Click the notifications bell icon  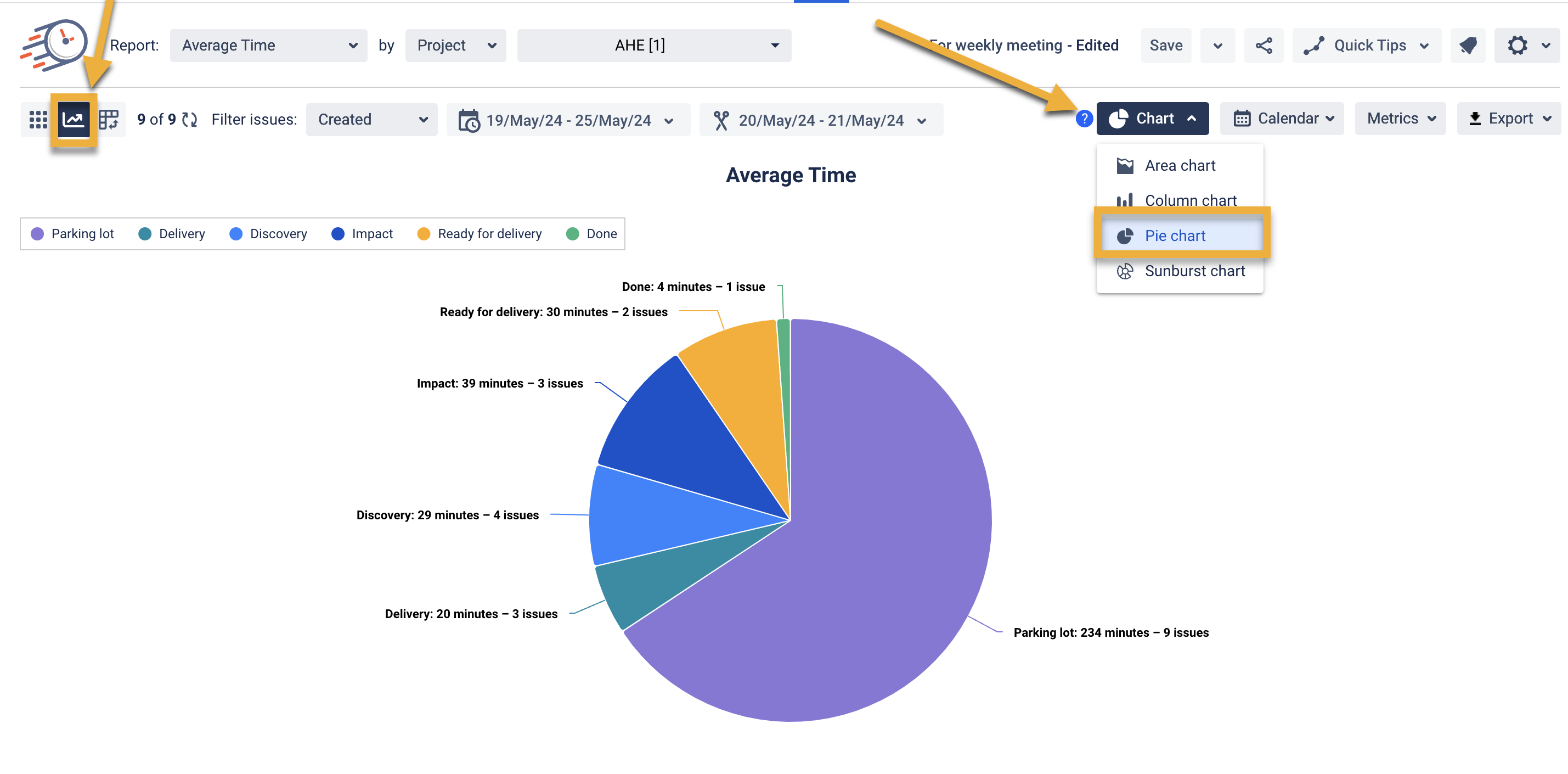[1468, 45]
